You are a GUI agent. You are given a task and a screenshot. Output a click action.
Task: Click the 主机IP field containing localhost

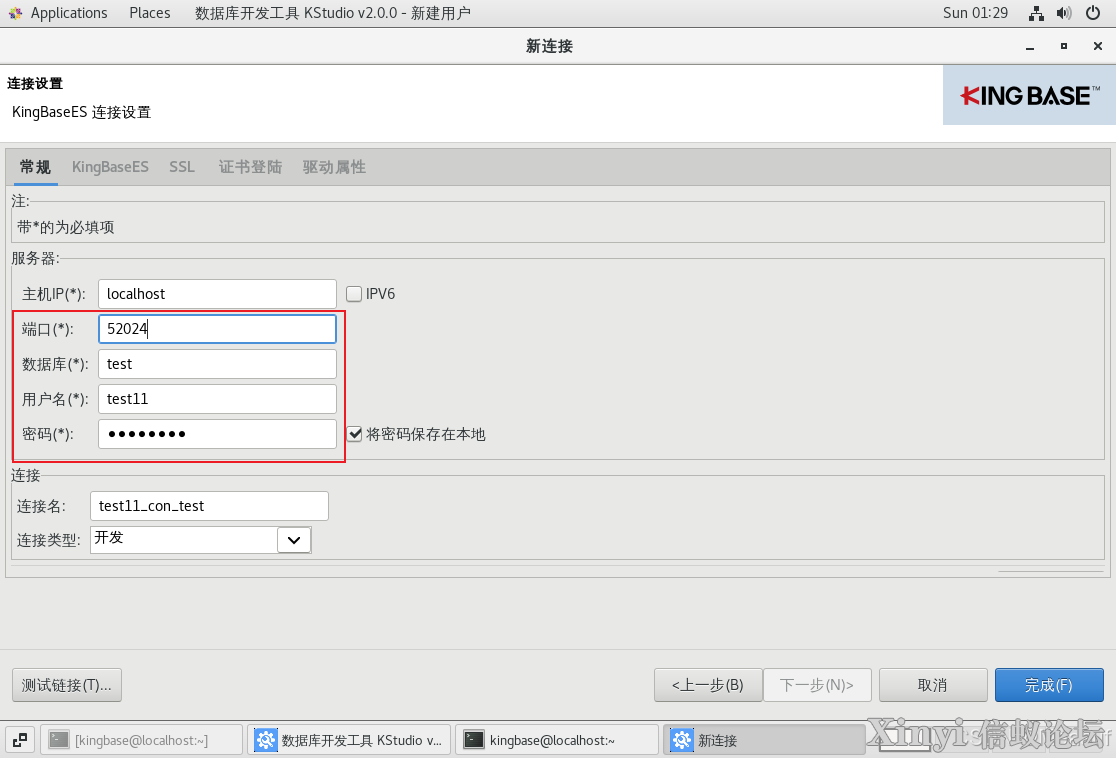[217, 294]
